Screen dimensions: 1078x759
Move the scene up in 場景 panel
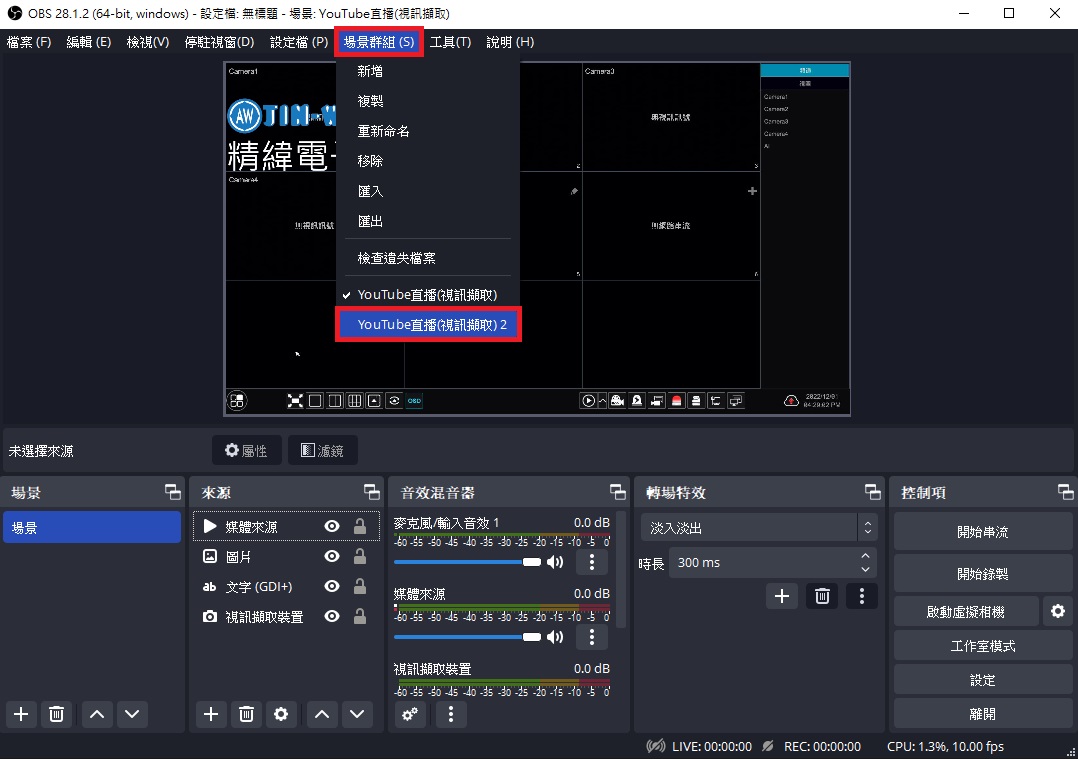[x=97, y=714]
